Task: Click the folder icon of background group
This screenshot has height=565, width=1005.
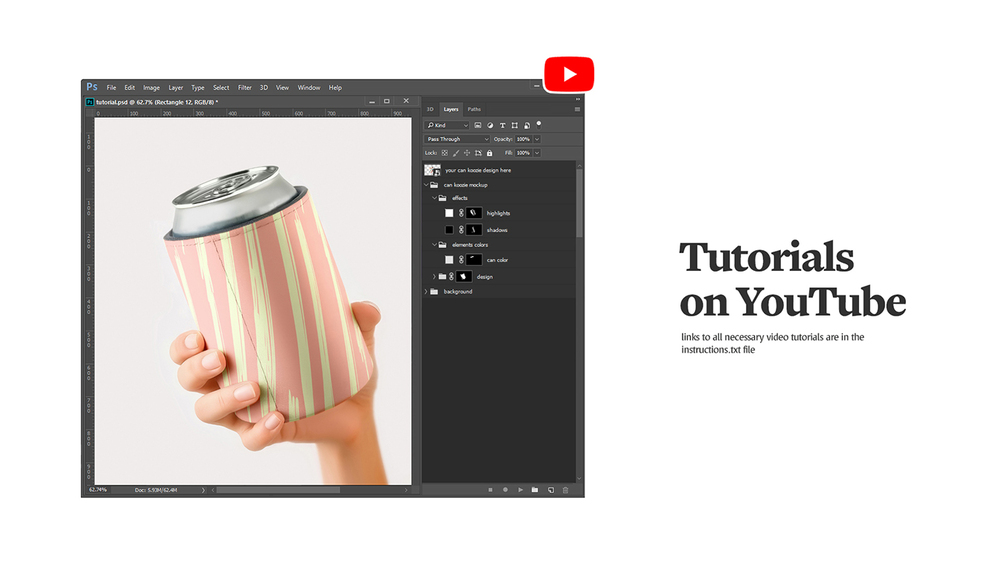Action: 435,291
